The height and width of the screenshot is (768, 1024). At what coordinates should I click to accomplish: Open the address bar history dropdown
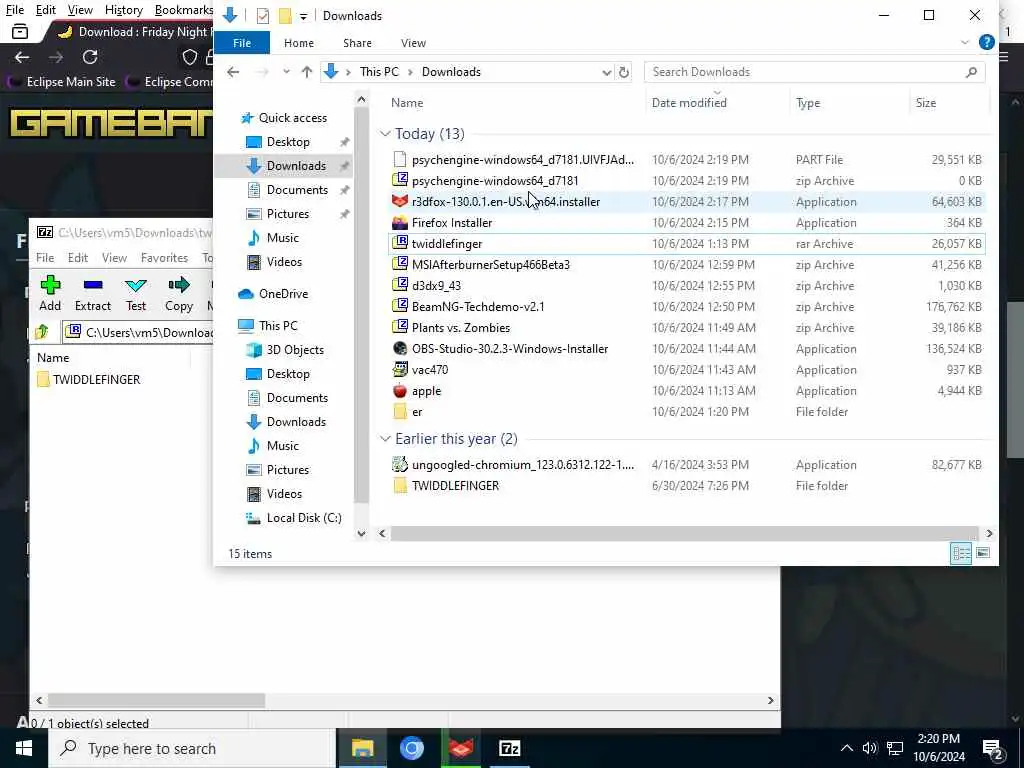tap(607, 72)
